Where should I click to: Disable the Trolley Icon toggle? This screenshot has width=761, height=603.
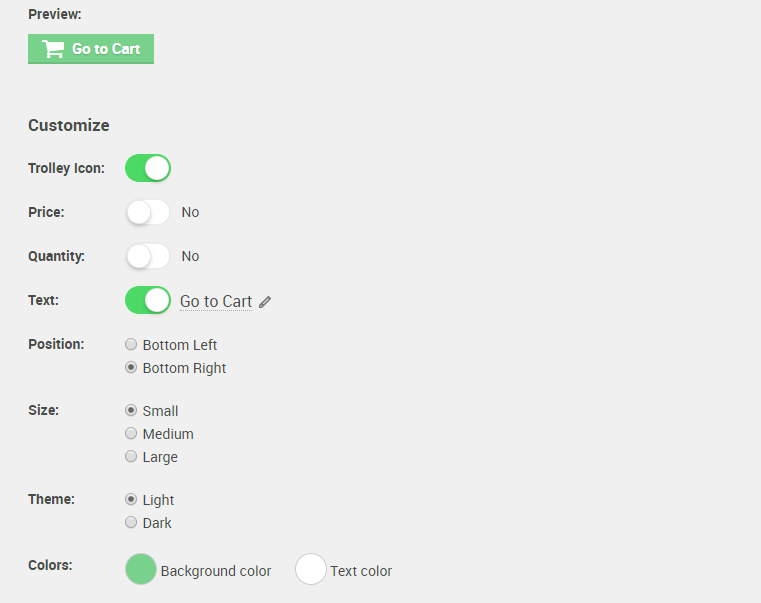pyautogui.click(x=148, y=168)
